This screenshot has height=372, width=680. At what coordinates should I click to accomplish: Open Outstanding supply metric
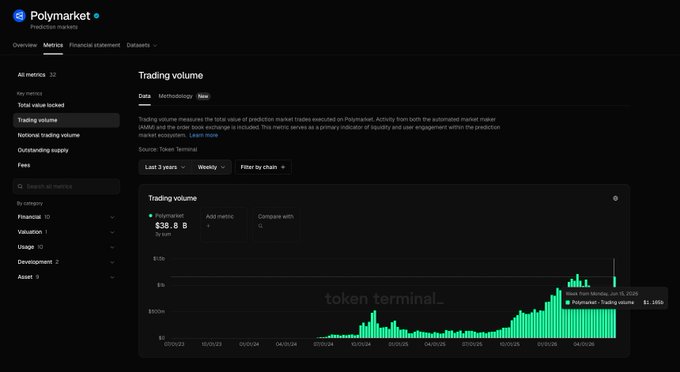coord(43,150)
